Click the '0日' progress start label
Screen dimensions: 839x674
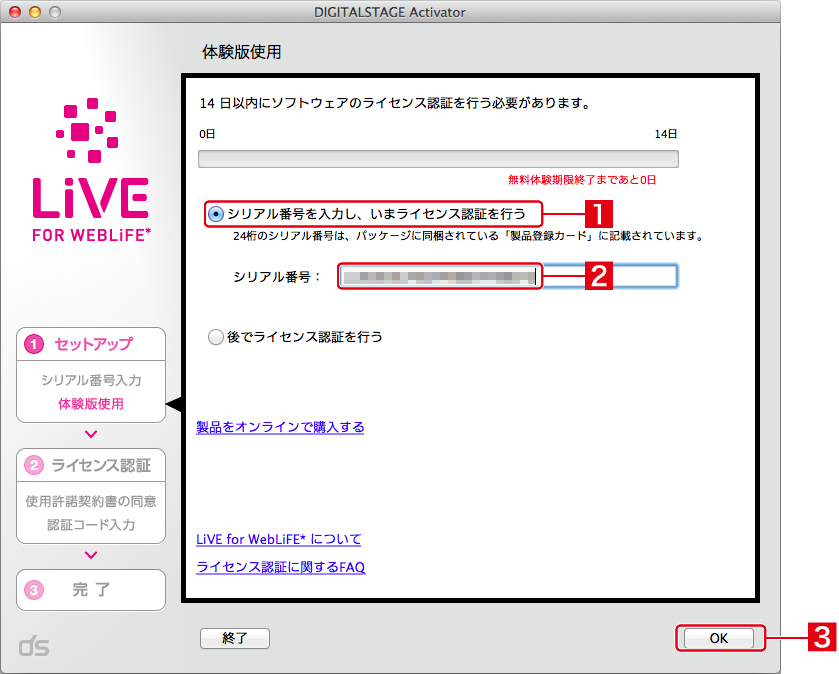[207, 134]
